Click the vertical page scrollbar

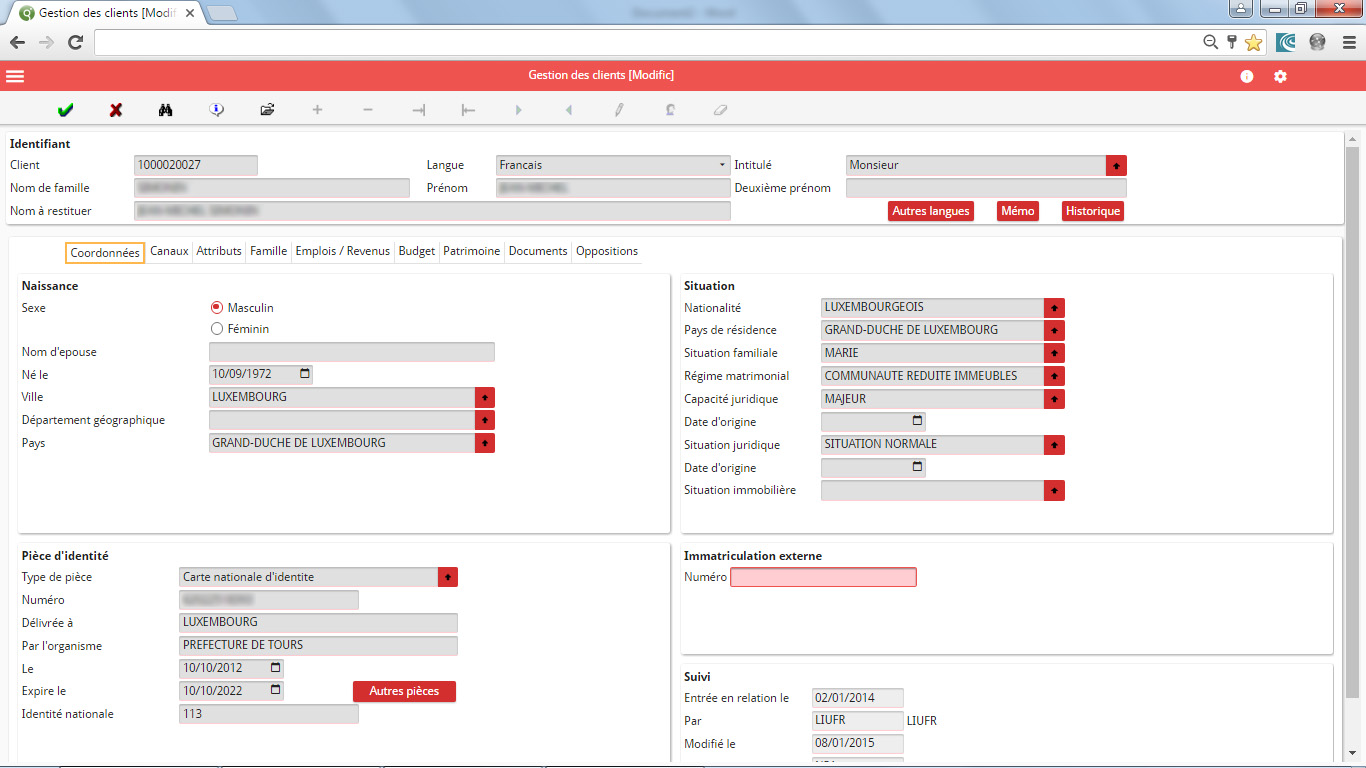pyautogui.click(x=1352, y=420)
